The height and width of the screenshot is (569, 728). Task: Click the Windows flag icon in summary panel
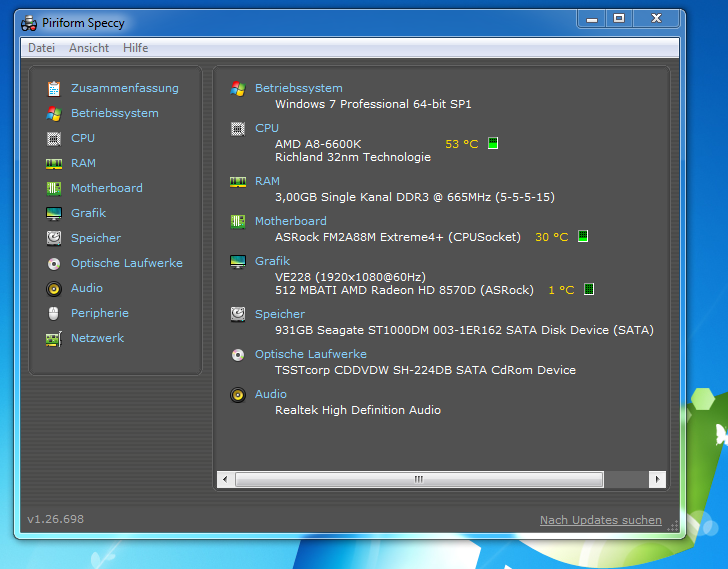click(x=238, y=89)
